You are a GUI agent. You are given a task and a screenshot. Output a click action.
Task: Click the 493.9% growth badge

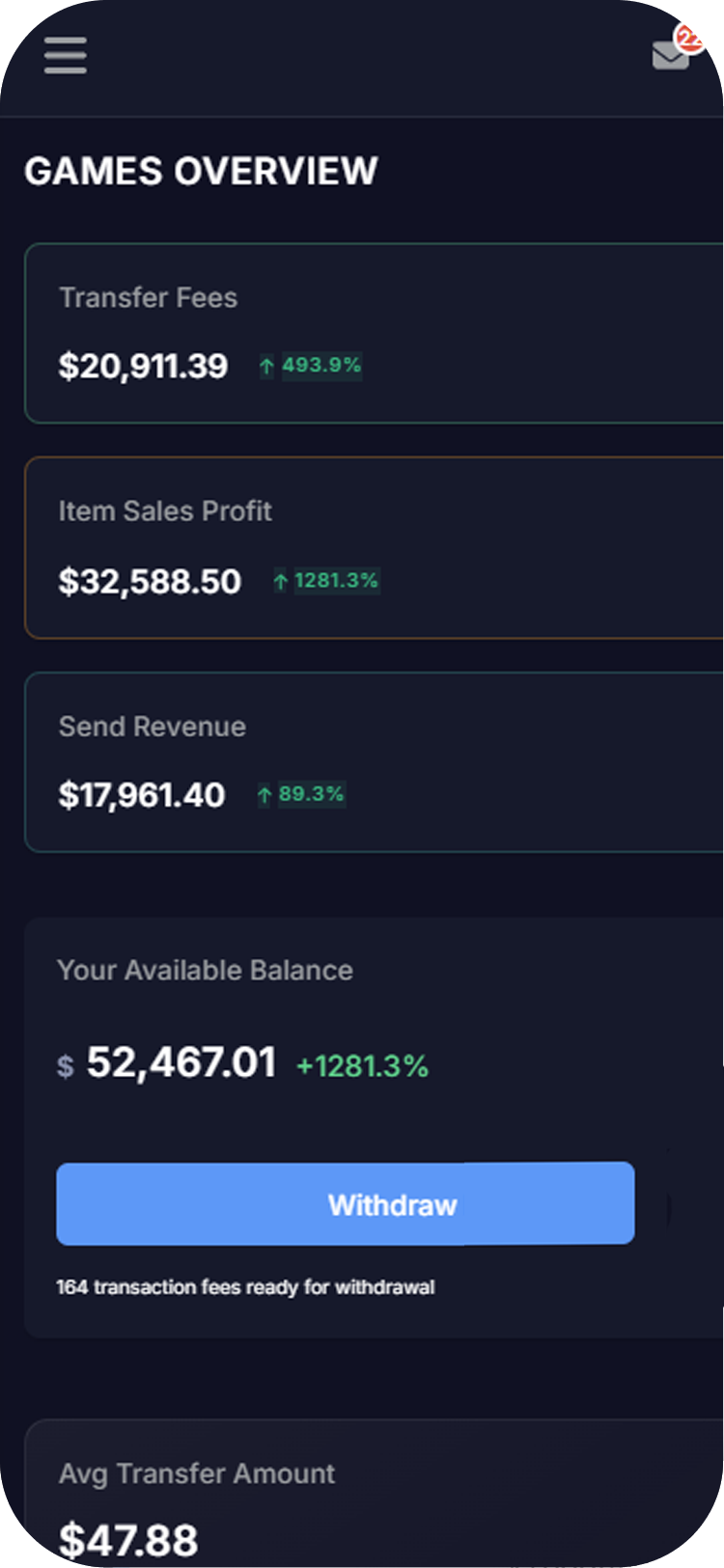pos(321,366)
